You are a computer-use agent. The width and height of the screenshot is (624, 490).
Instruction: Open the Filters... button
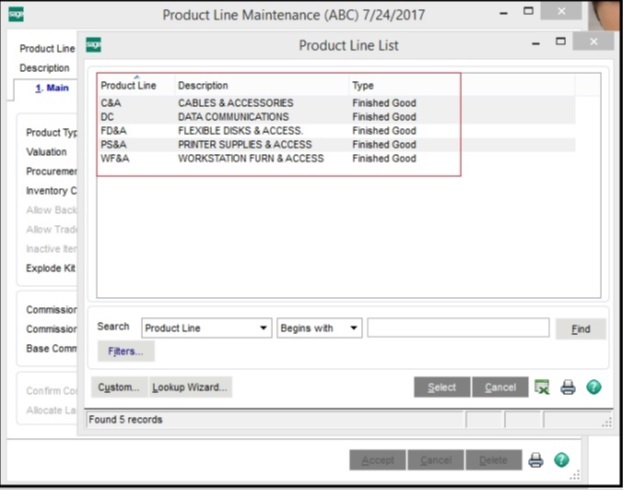coord(126,351)
